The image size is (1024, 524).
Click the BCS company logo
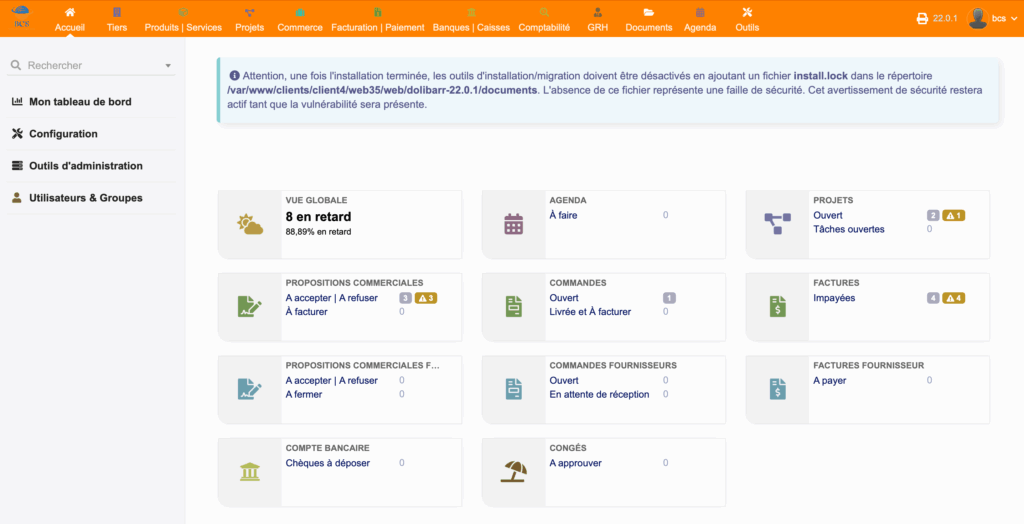pos(20,16)
